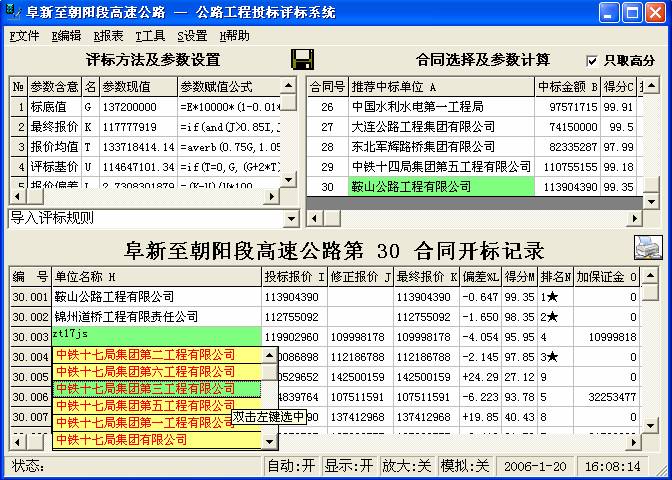Select contract row 28 东北军辉路桥集团有限公司
Viewport: 672px width, 480px height.
point(441,147)
